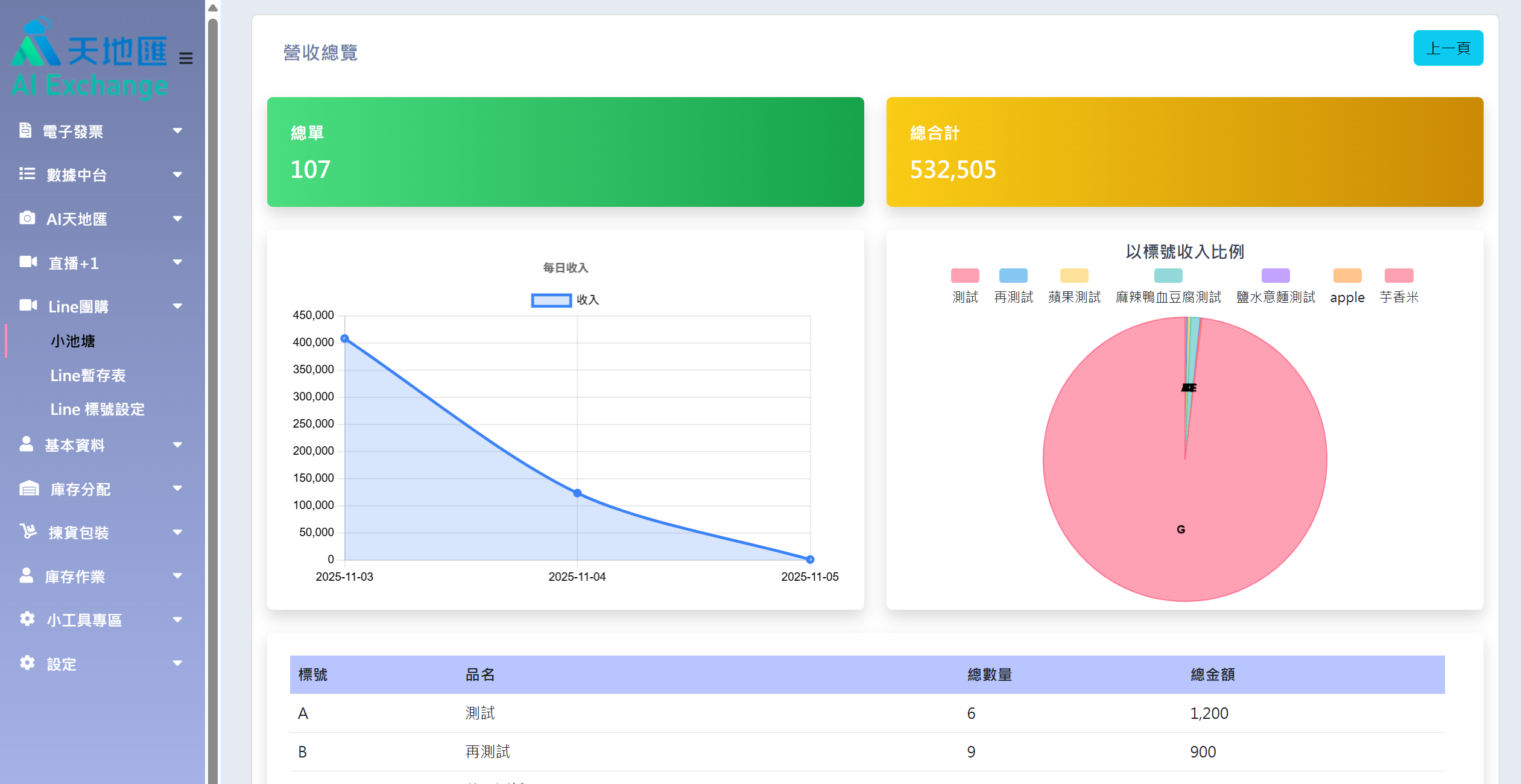1521x784 pixels.
Task: Open the Line 標號設定 submenu item
Action: coord(98,409)
